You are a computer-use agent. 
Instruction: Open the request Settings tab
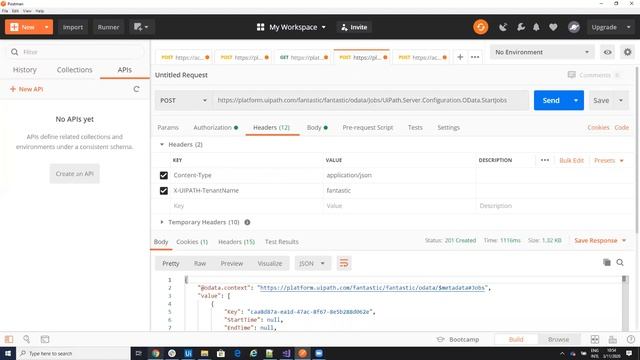[x=449, y=127]
